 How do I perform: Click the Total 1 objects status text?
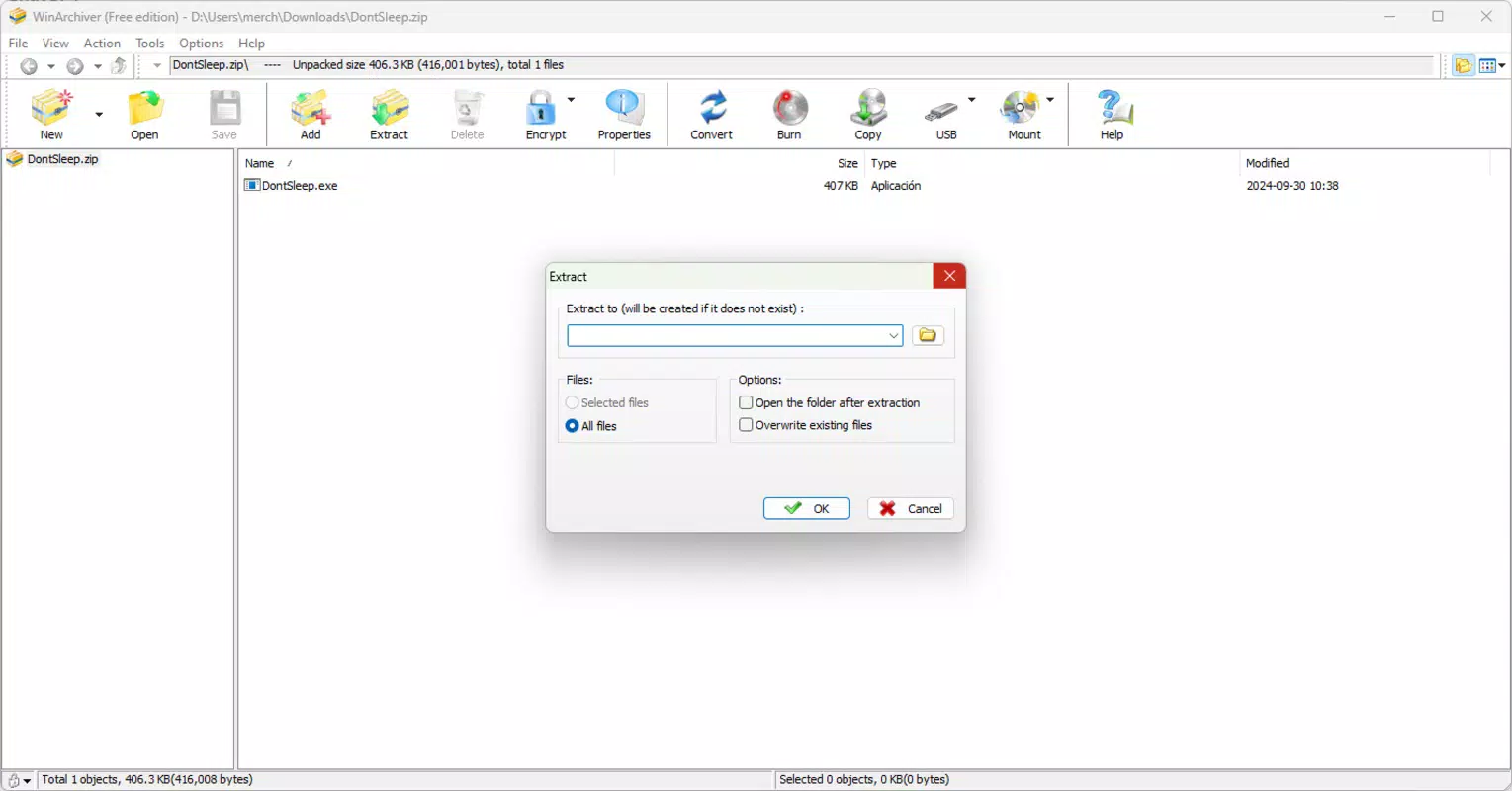point(147,780)
